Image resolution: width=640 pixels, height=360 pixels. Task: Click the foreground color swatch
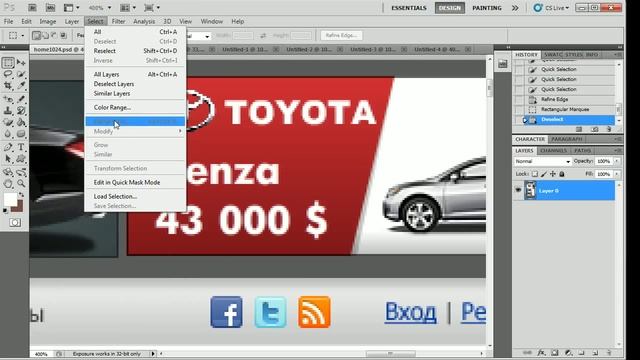tap(10, 199)
